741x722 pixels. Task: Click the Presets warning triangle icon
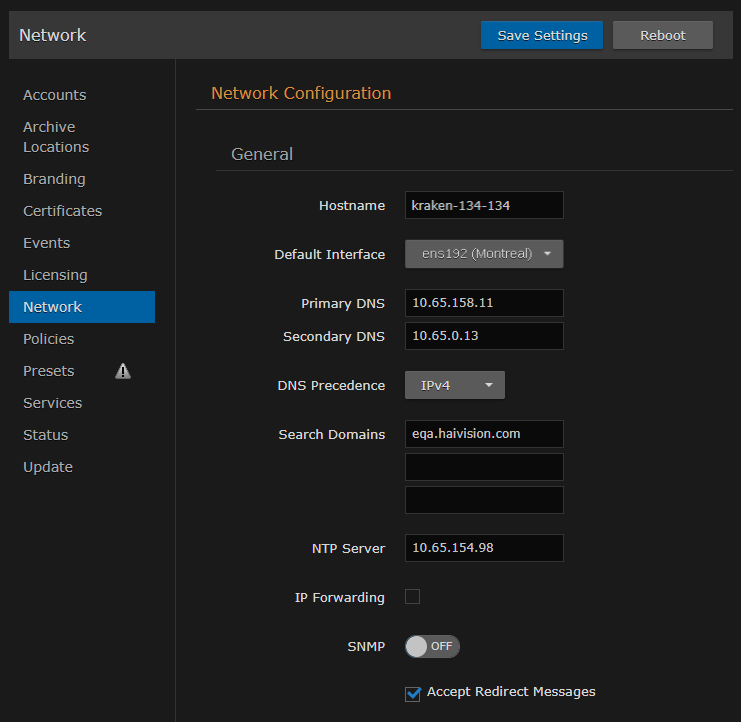point(123,371)
